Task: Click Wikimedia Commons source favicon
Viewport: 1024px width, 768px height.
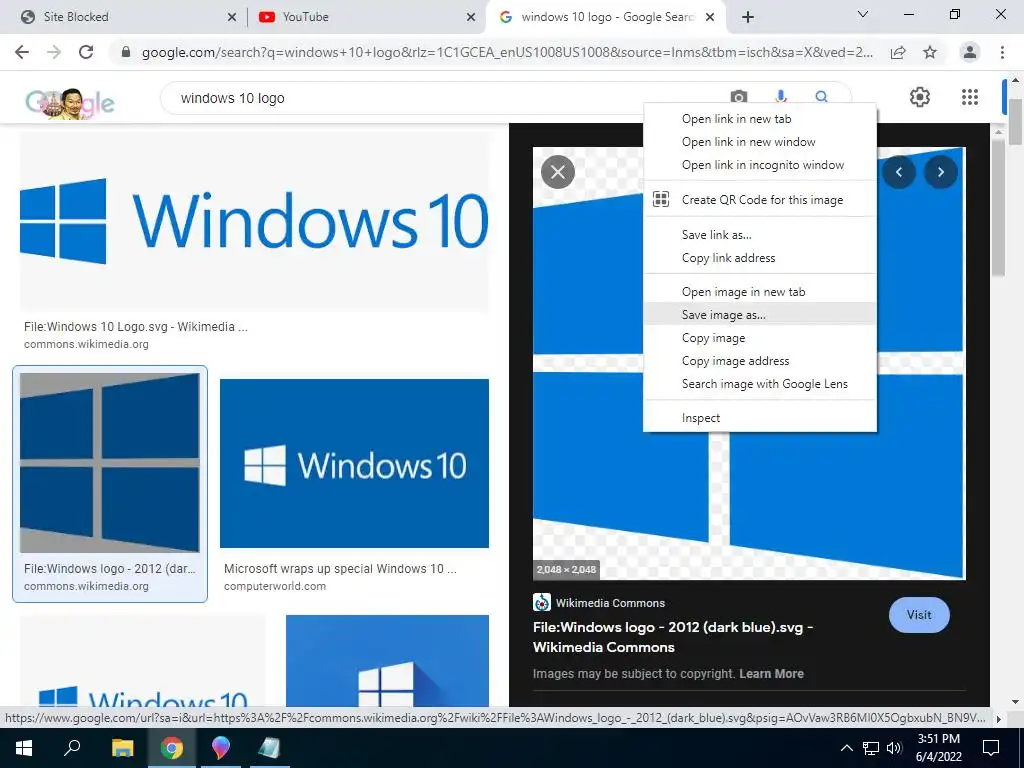Action: (x=541, y=602)
